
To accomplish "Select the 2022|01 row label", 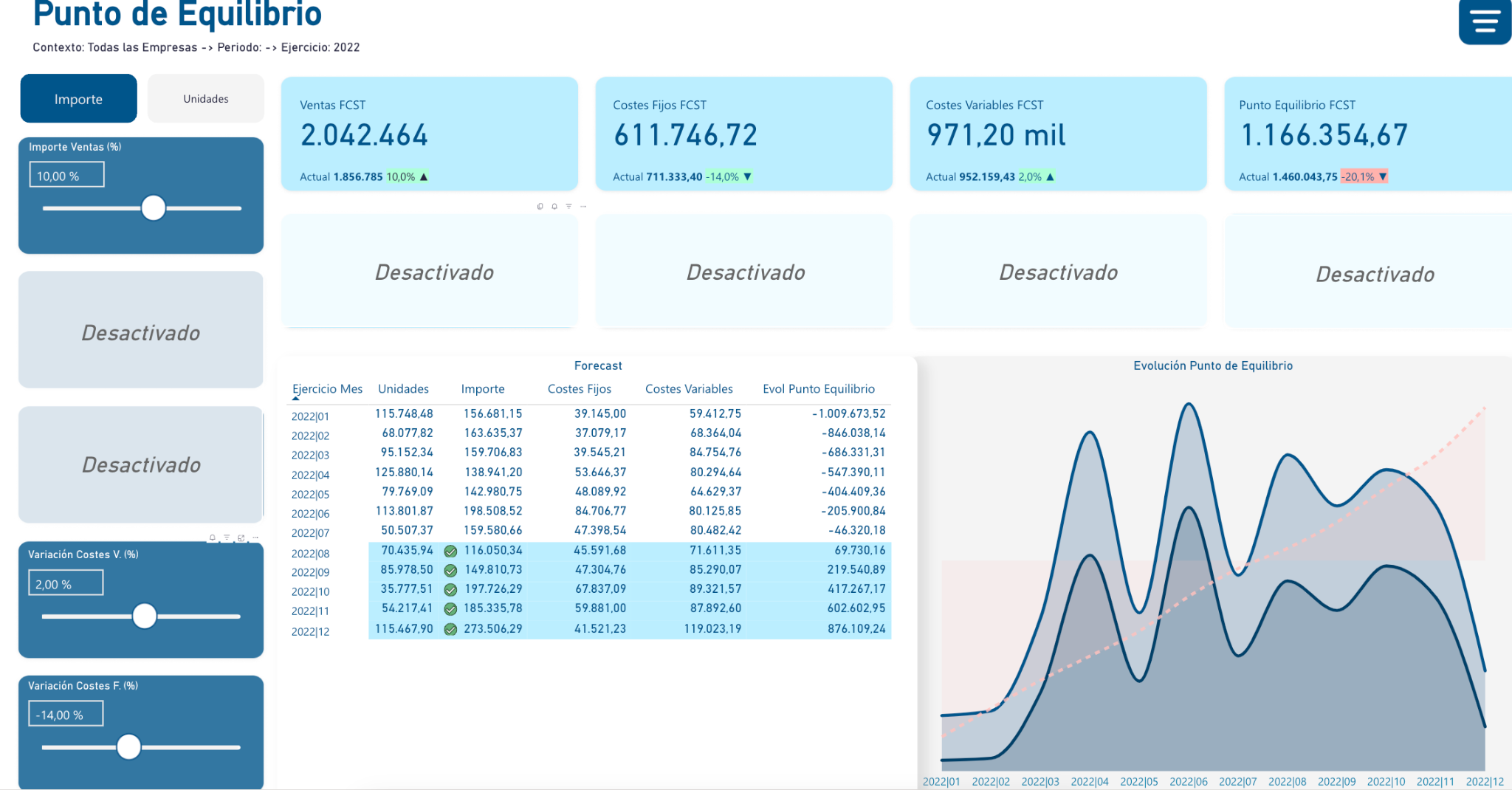I will tap(310, 416).
